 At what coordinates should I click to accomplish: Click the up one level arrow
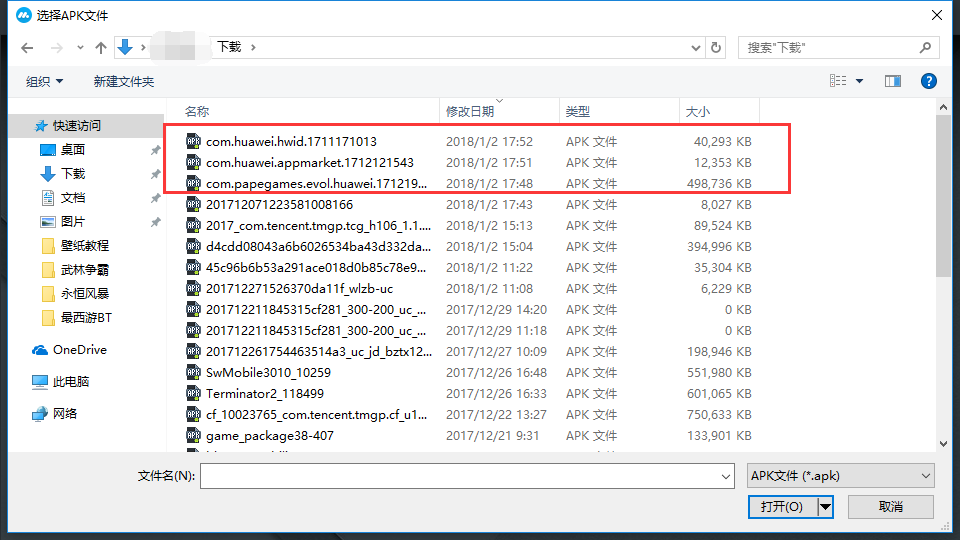(x=101, y=48)
